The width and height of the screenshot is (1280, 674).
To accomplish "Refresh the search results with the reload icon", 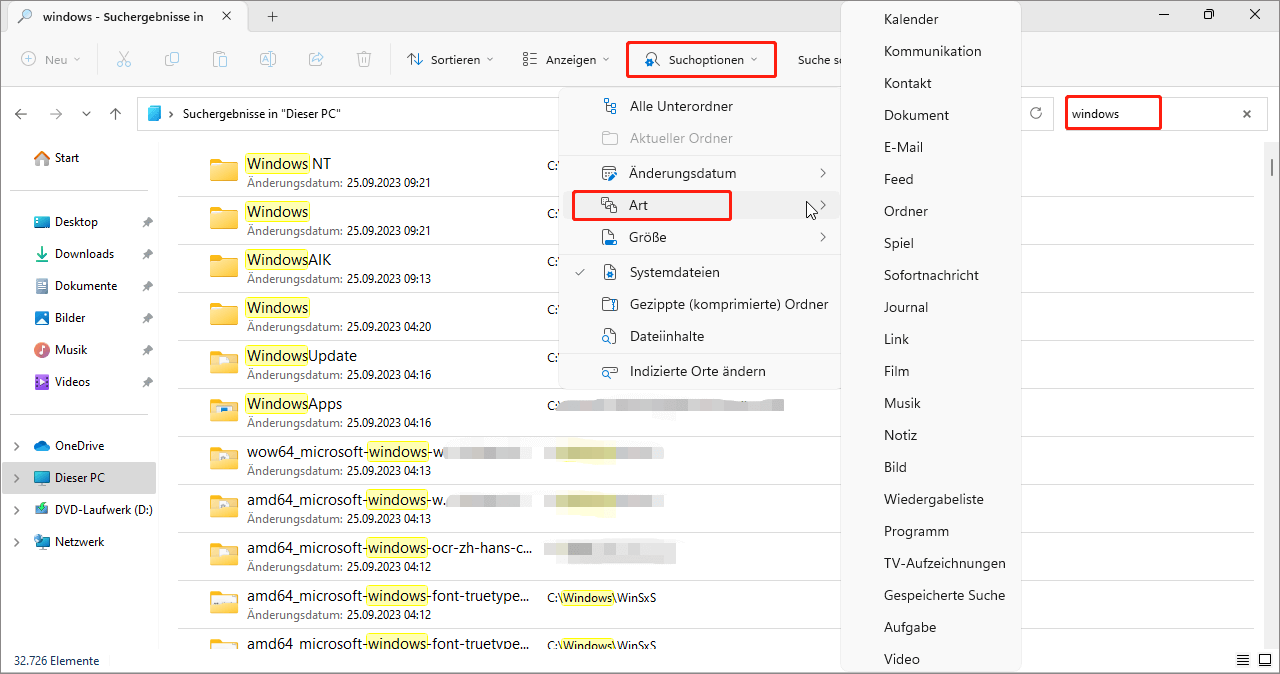I will [1036, 113].
